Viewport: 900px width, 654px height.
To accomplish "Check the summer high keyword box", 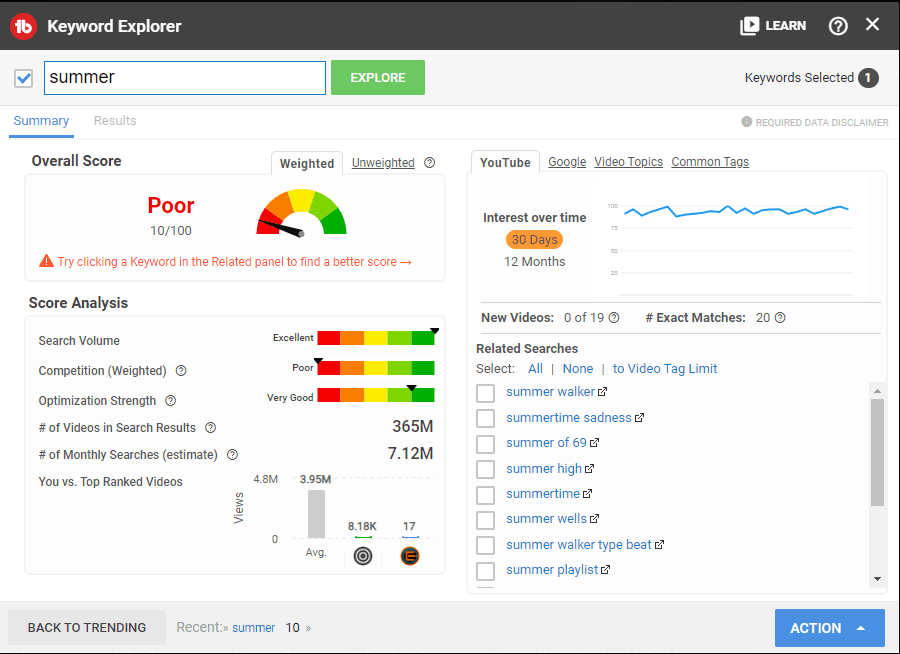I will point(486,469).
